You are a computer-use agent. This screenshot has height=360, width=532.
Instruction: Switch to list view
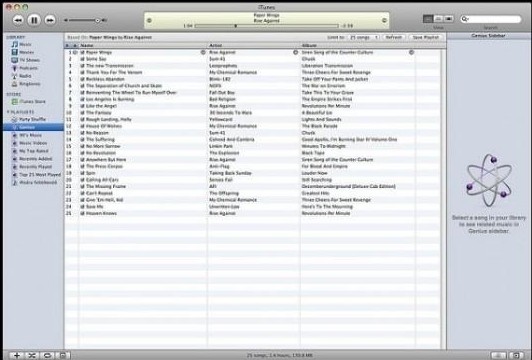tap(428, 19)
